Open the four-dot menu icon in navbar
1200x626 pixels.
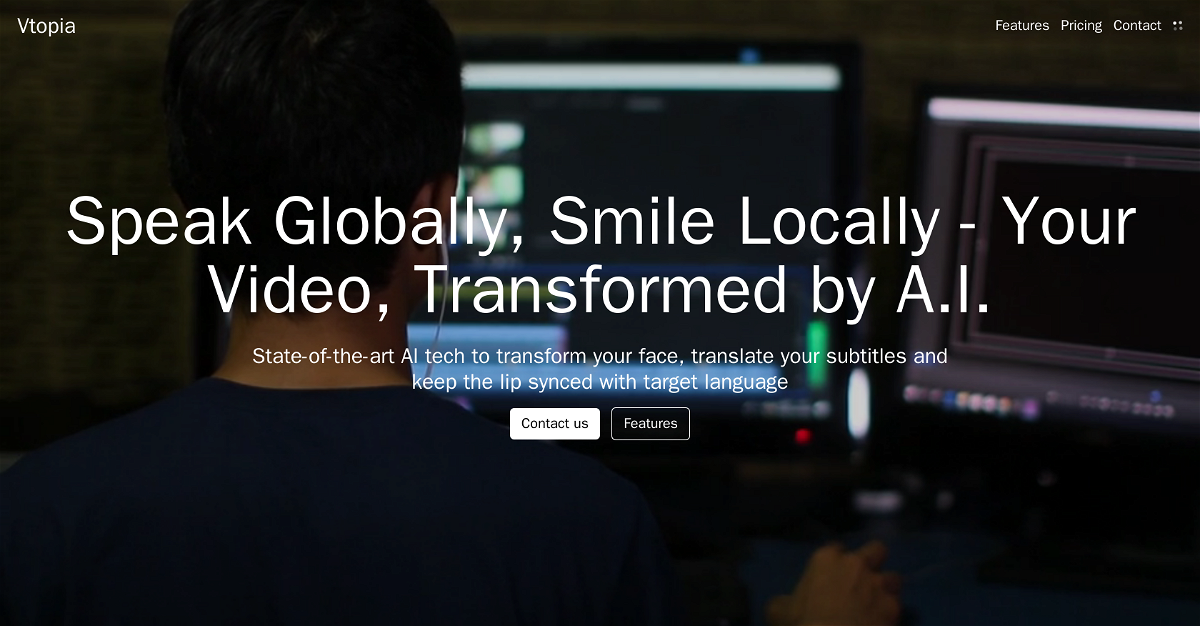(1177, 26)
